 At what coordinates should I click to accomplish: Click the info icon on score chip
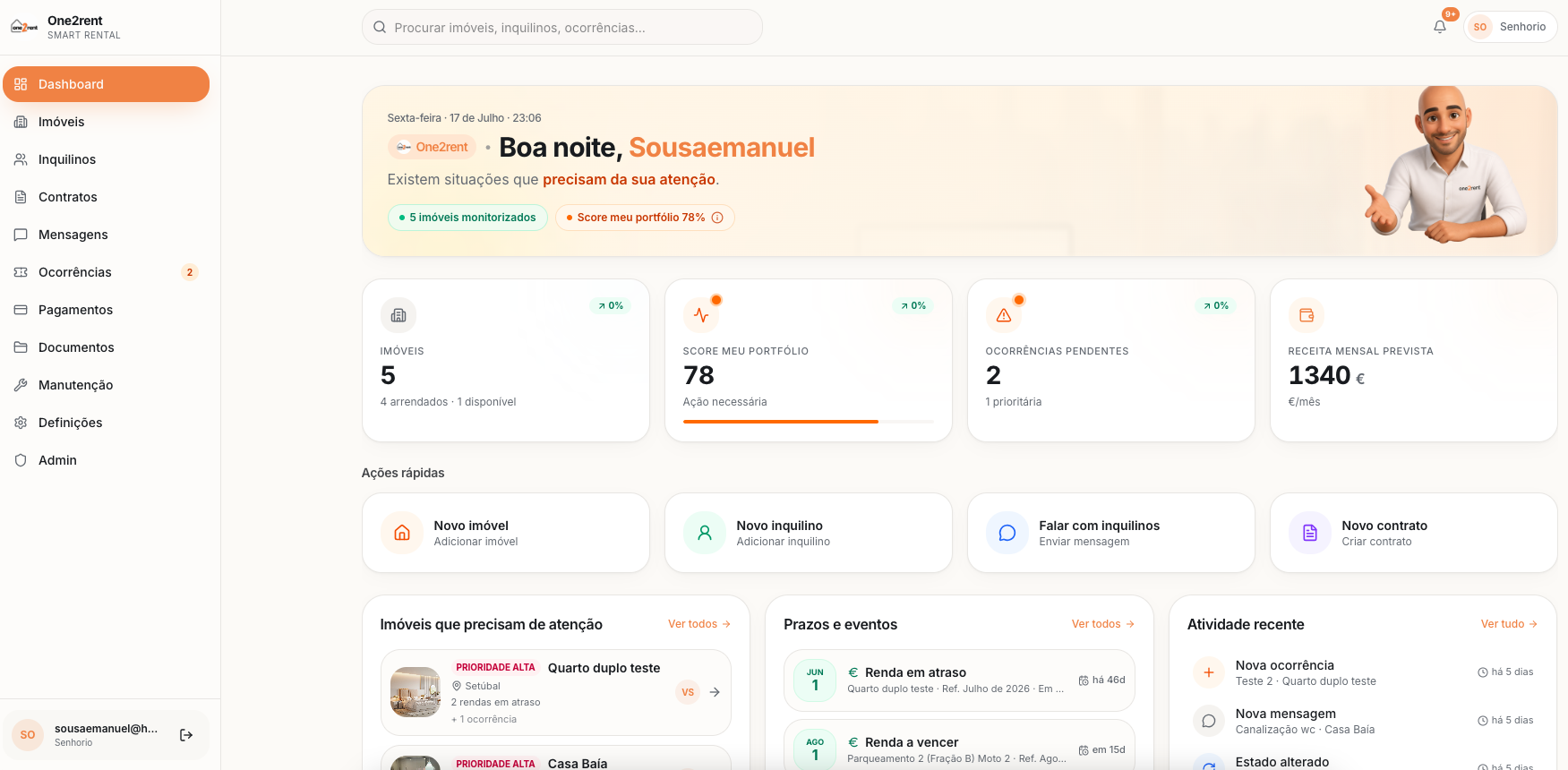[717, 218]
